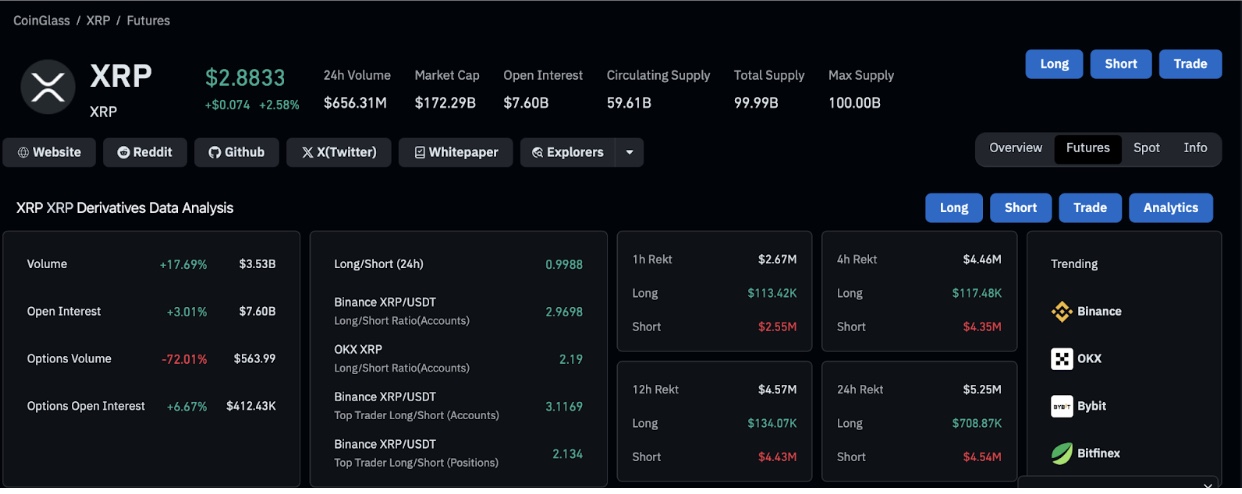Expand the Explorers dropdown arrow
The height and width of the screenshot is (494, 1242).
(x=629, y=152)
